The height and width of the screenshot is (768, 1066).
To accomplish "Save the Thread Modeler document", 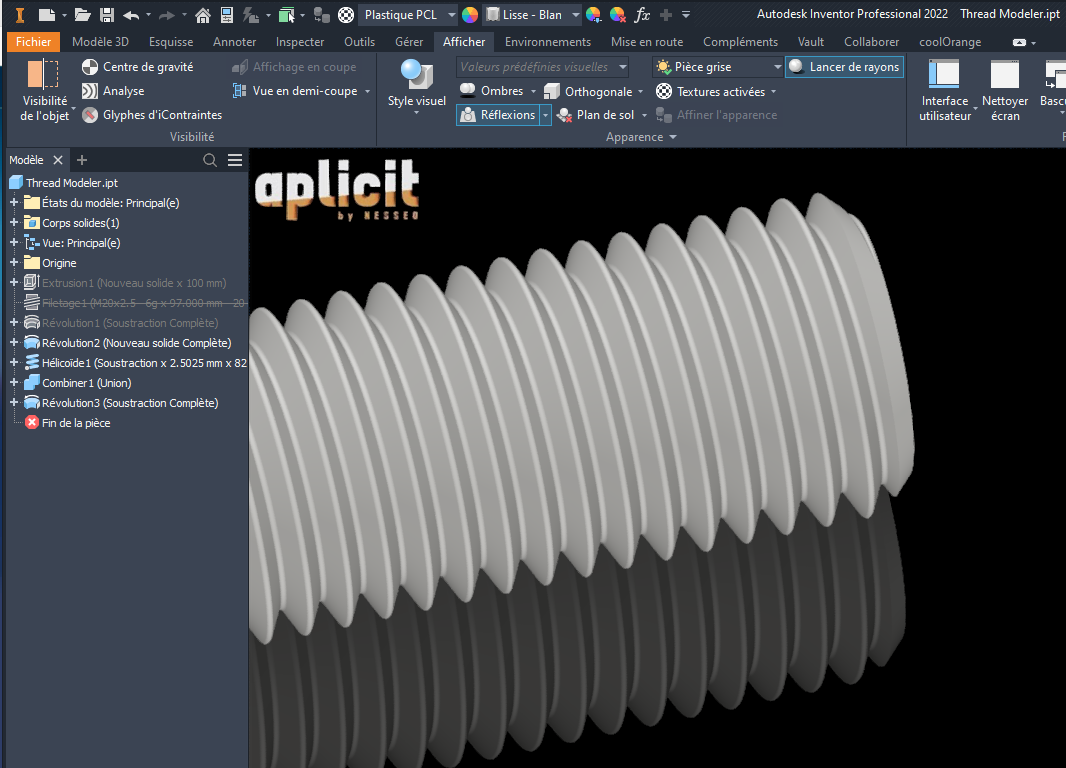I will [x=105, y=14].
